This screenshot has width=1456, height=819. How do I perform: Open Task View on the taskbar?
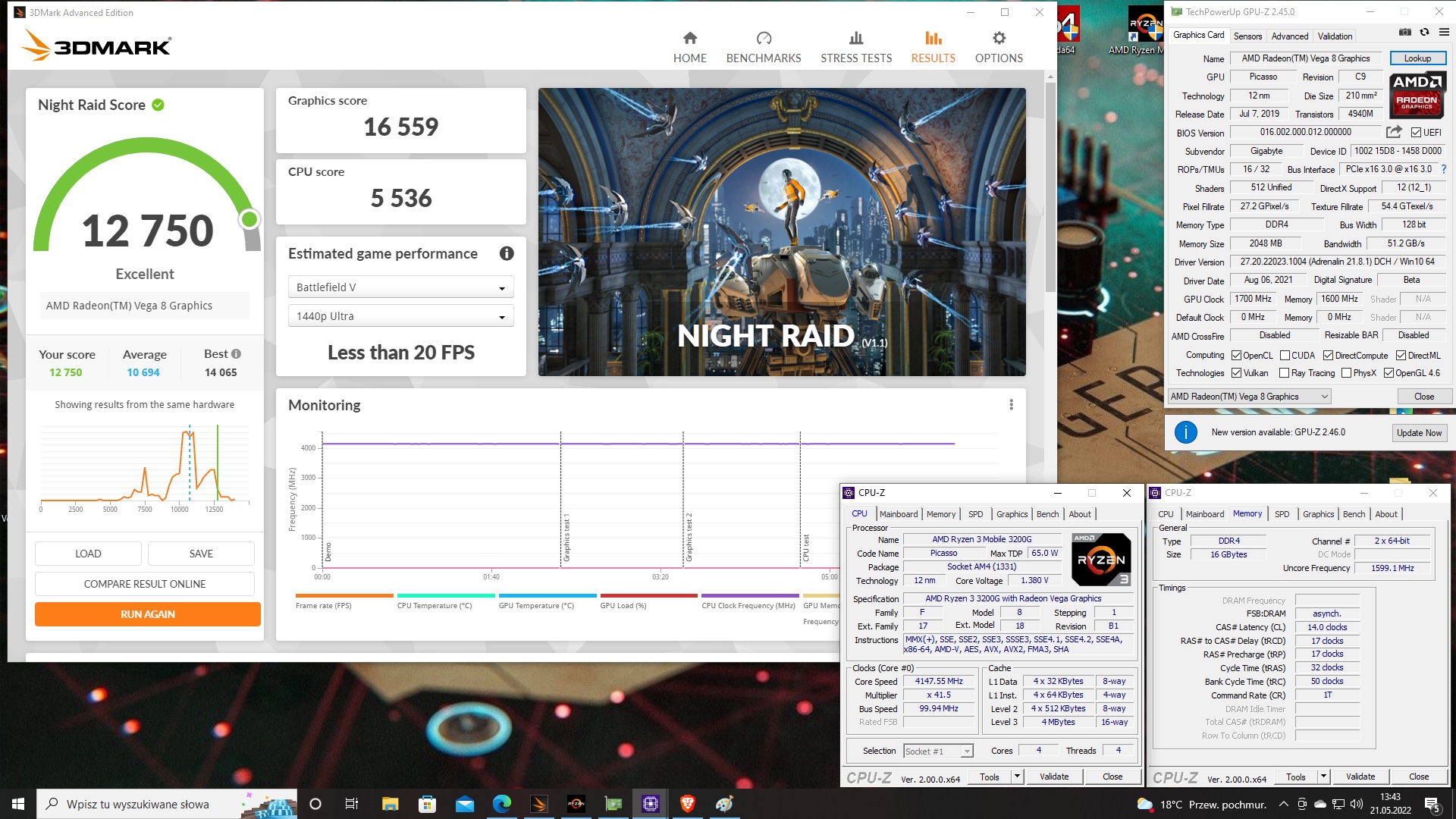click(351, 804)
